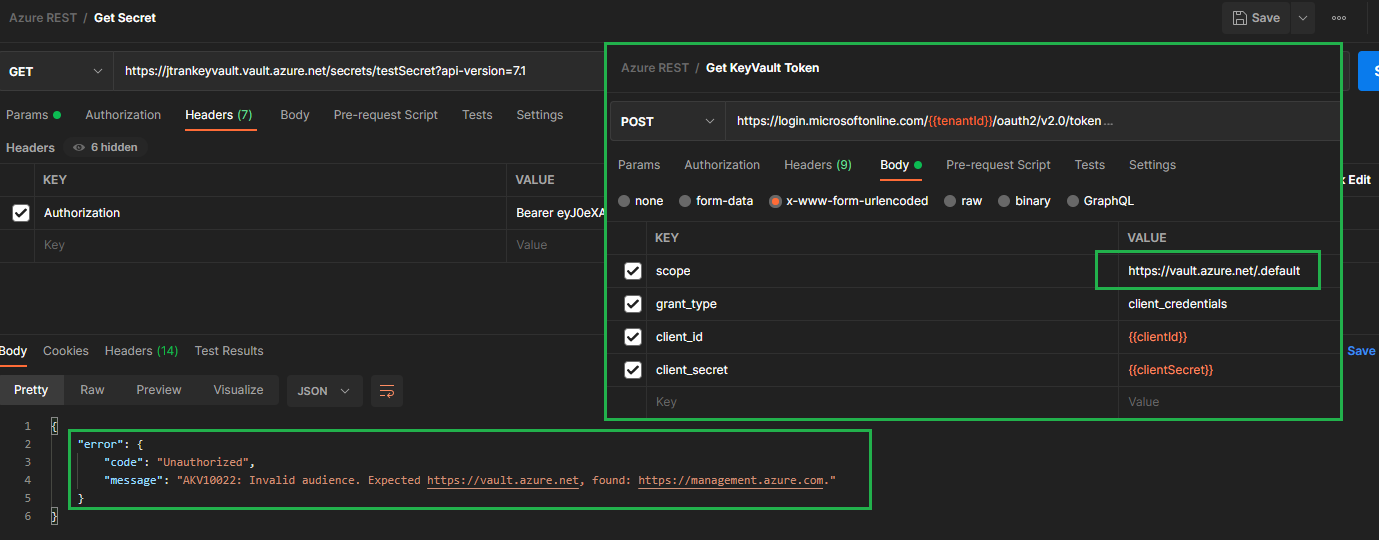
Task: Open Settings tab in Get Secret request
Action: pos(540,115)
